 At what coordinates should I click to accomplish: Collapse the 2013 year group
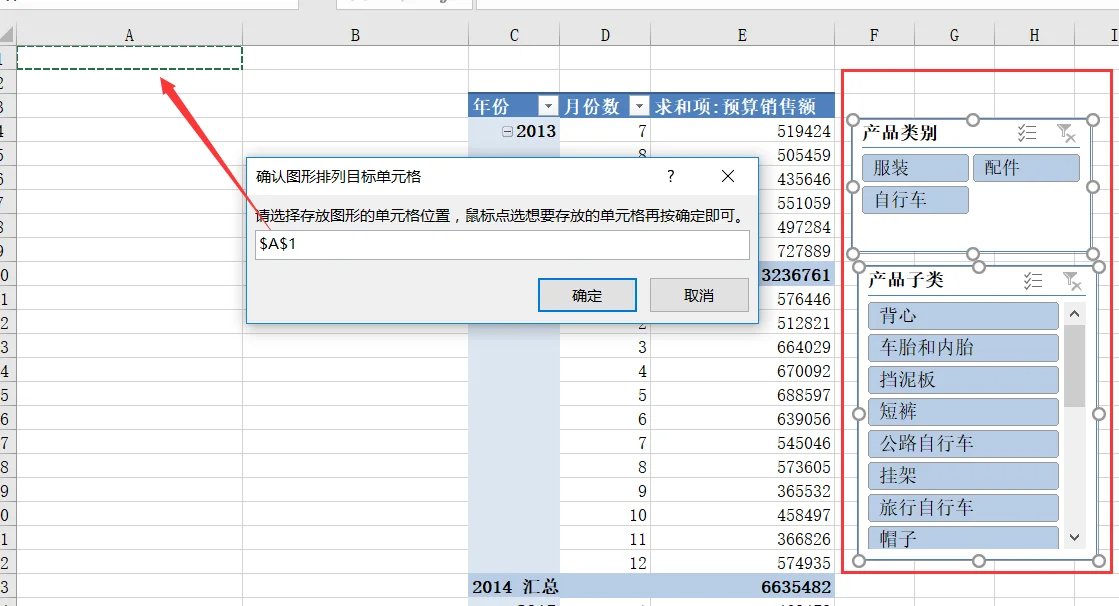click(507, 131)
